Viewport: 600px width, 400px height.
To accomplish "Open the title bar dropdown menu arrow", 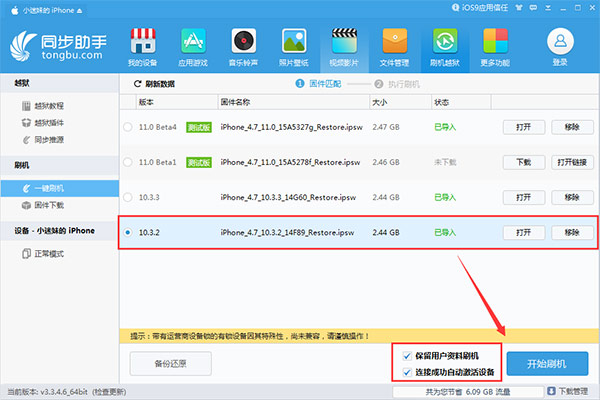I will click(x=548, y=8).
